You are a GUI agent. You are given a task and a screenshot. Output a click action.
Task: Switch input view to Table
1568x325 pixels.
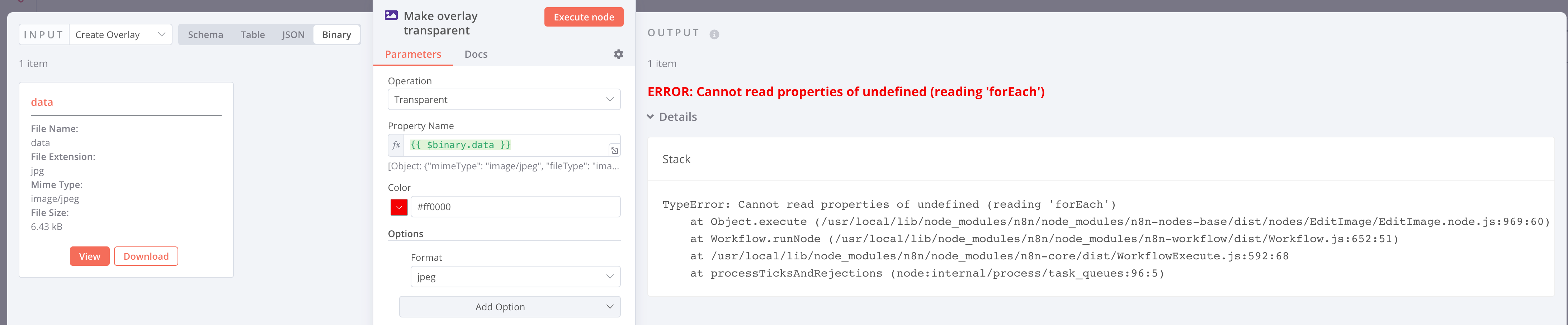coord(252,35)
